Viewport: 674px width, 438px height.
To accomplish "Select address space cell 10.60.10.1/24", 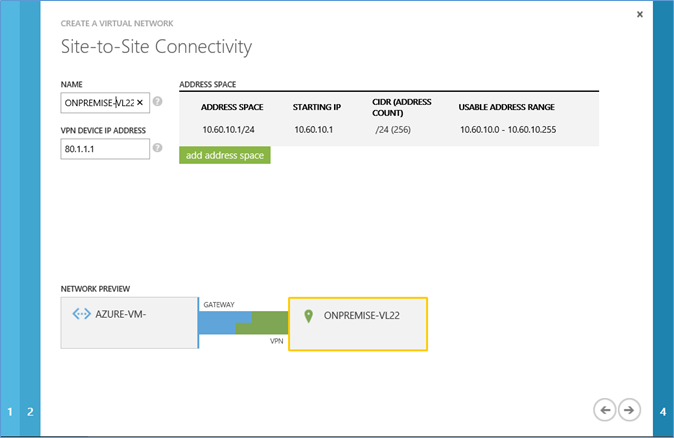I will (228, 129).
